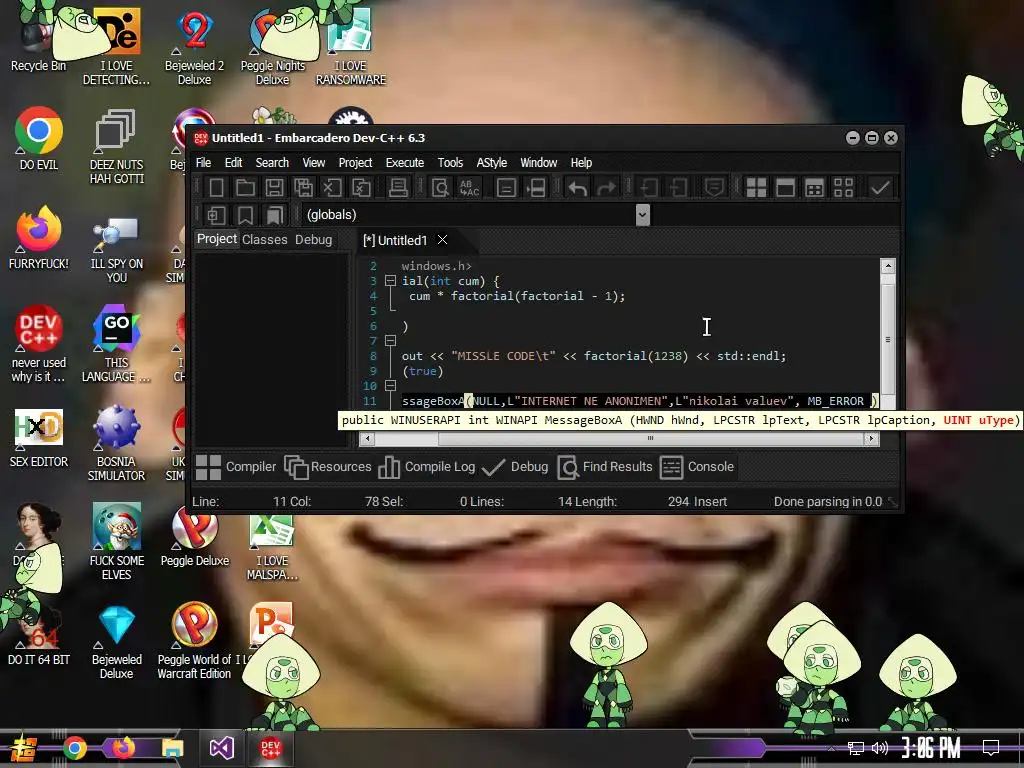Open the (globals) class dropdown
The image size is (1024, 768).
point(643,215)
